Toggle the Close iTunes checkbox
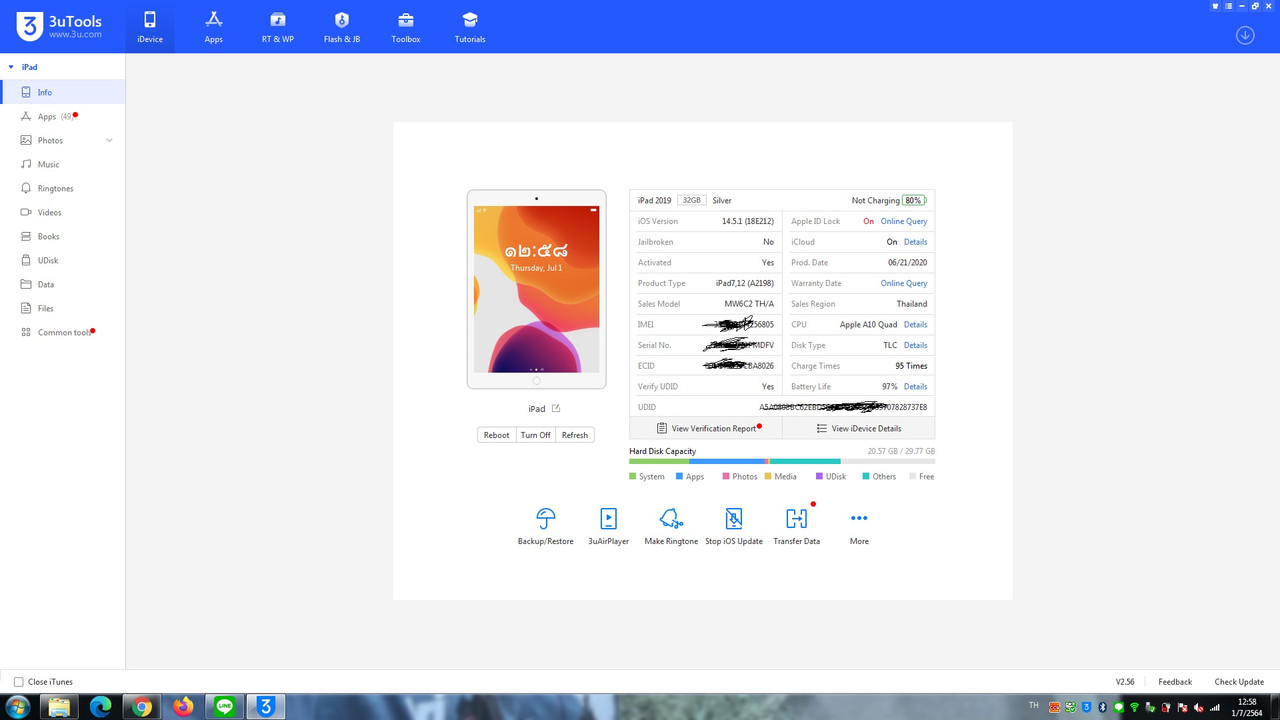This screenshot has height=720, width=1280. (18, 682)
